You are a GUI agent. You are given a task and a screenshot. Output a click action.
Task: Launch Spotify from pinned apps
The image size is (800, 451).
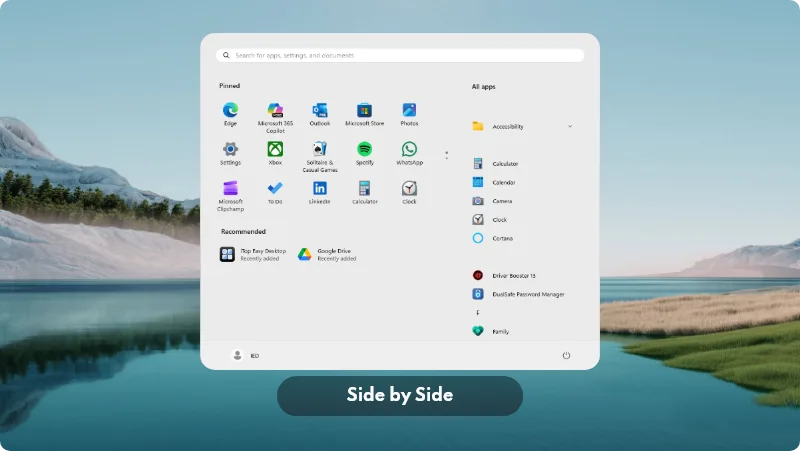(x=365, y=150)
